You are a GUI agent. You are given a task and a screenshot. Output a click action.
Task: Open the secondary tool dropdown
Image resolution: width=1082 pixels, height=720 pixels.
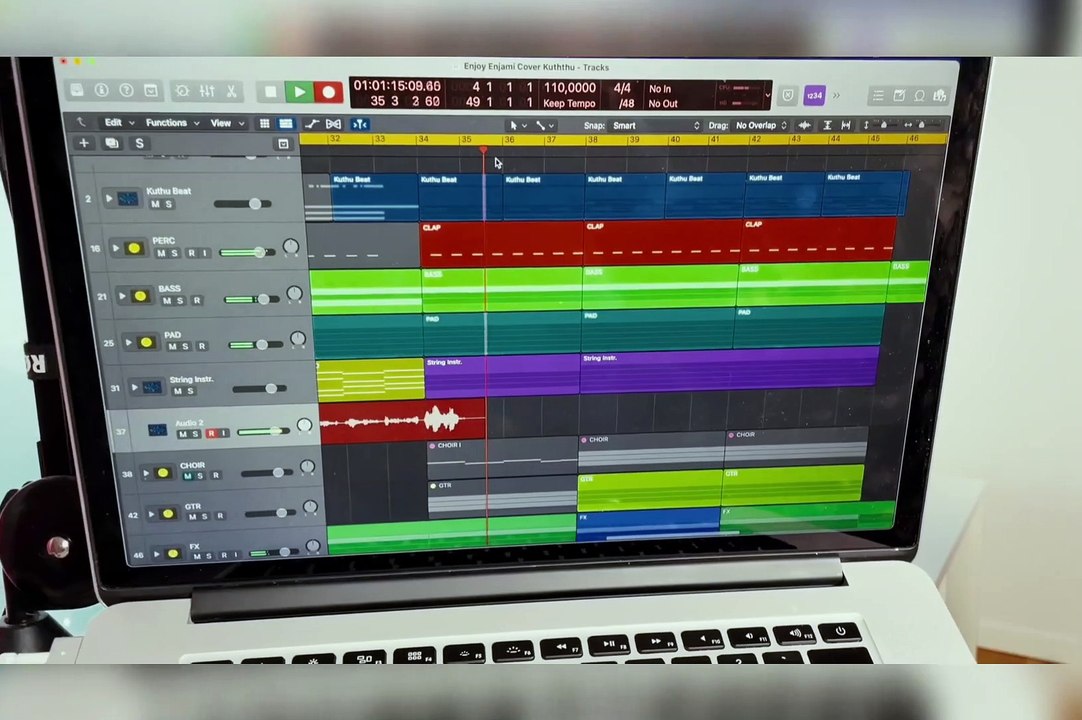click(x=544, y=126)
